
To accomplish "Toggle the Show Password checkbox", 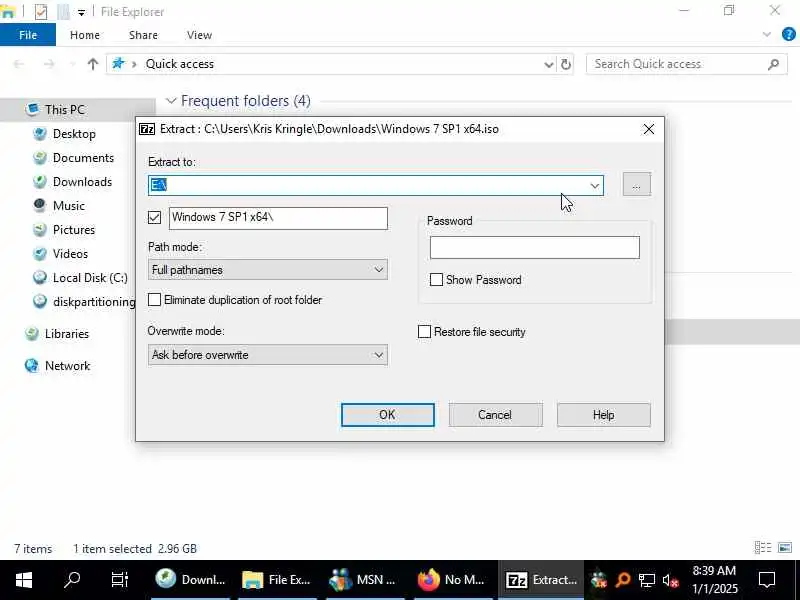I will pyautogui.click(x=436, y=280).
